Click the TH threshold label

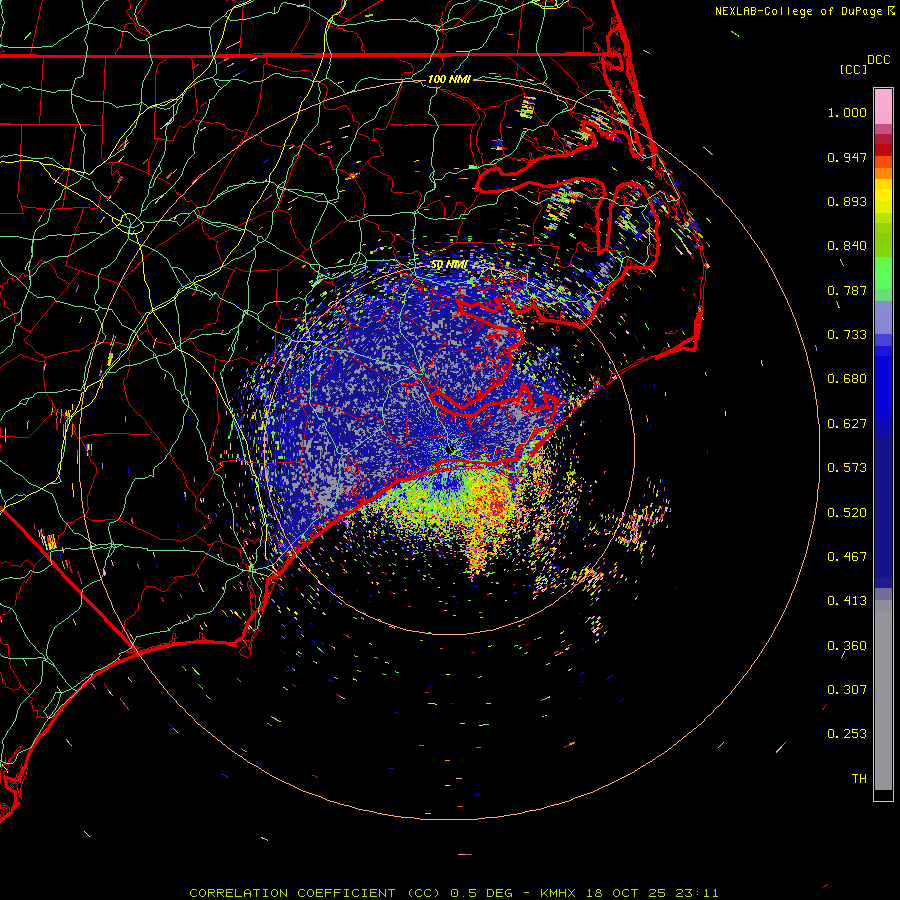[x=859, y=779]
